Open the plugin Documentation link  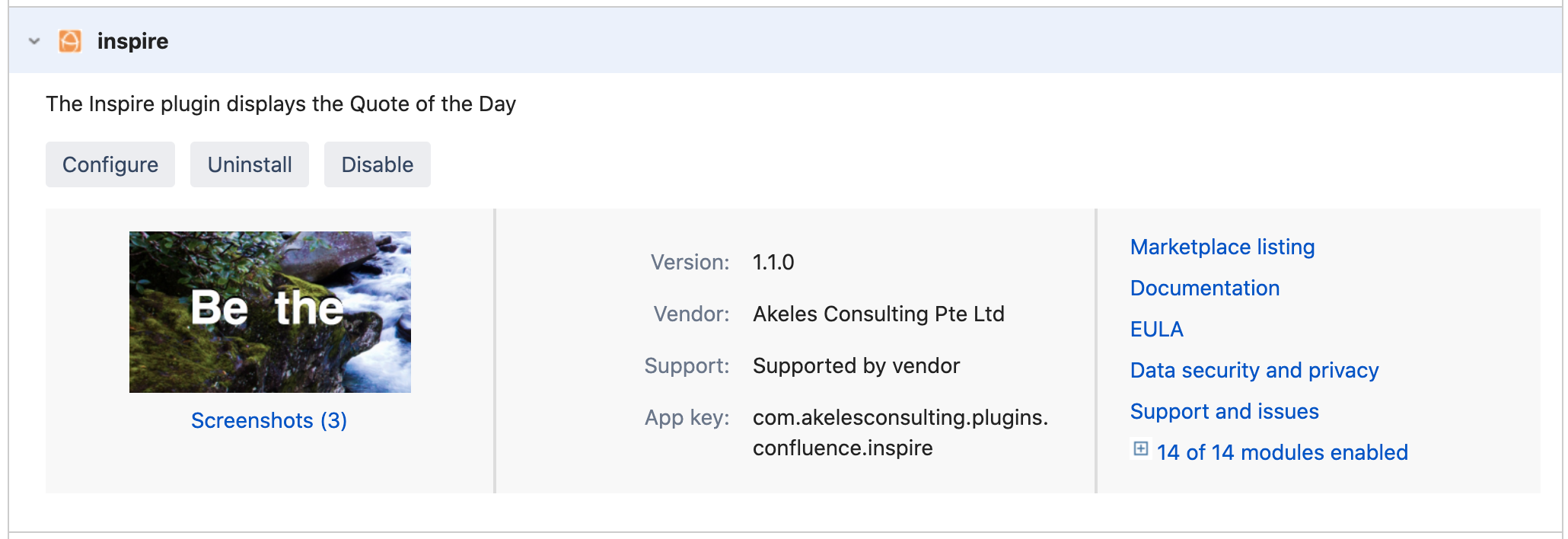[1205, 288]
